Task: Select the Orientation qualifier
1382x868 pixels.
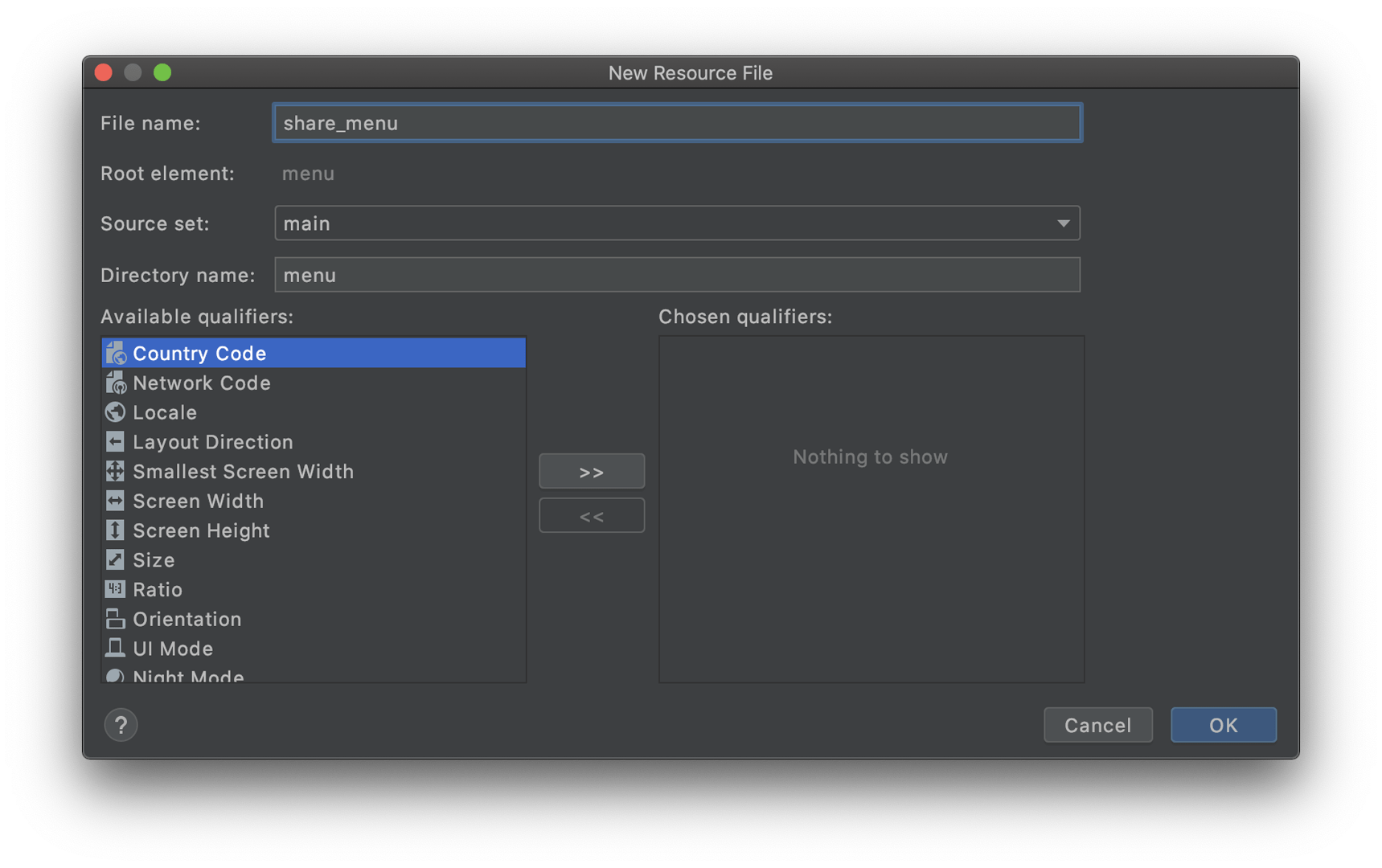Action: tap(314, 619)
